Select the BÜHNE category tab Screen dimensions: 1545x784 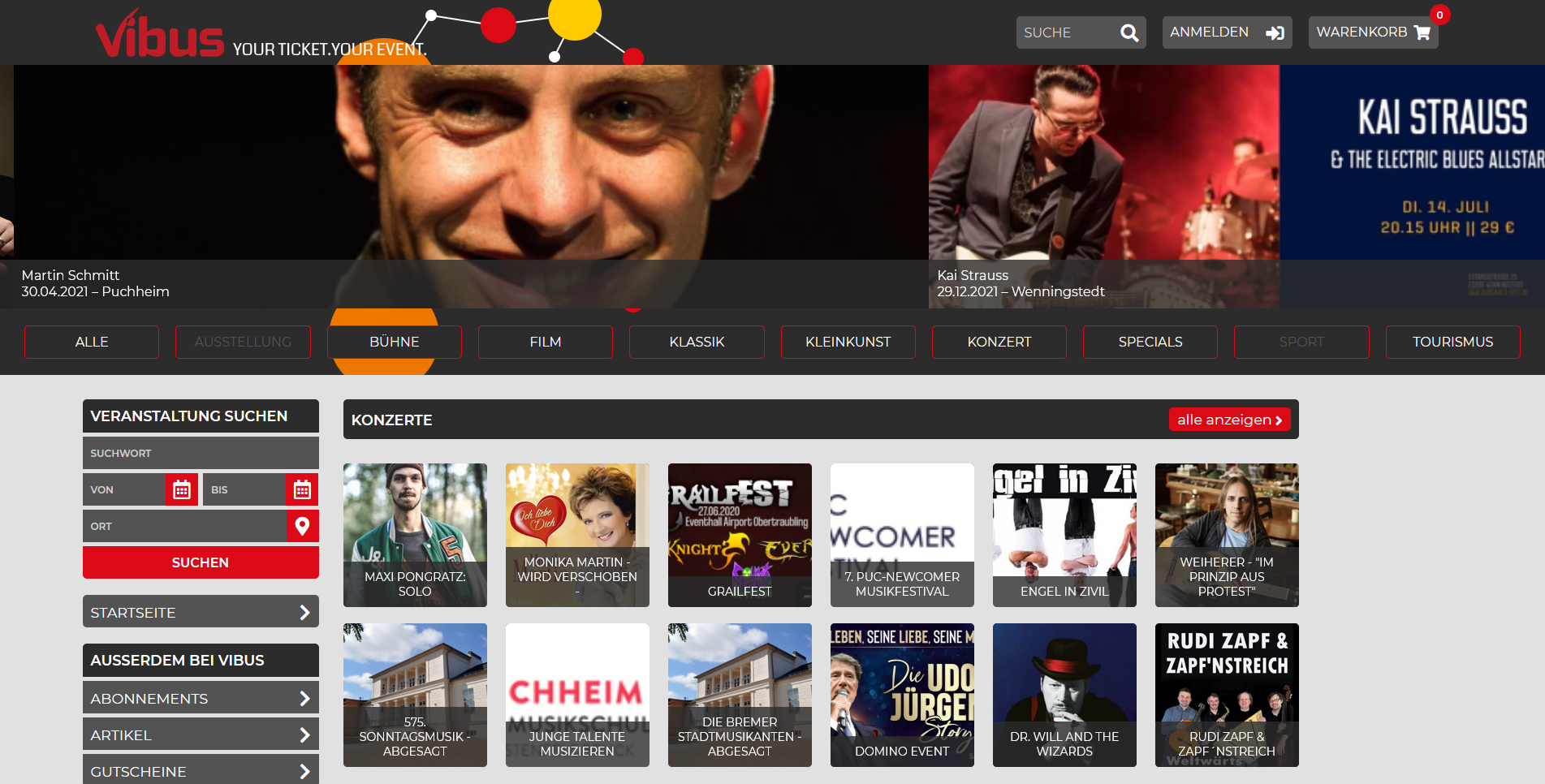tap(395, 342)
